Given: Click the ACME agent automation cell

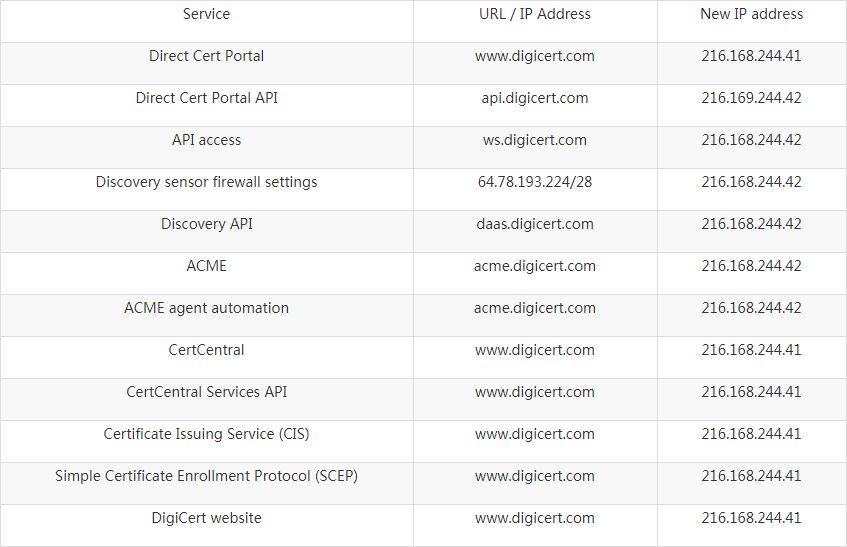Looking at the screenshot, I should 206,308.
